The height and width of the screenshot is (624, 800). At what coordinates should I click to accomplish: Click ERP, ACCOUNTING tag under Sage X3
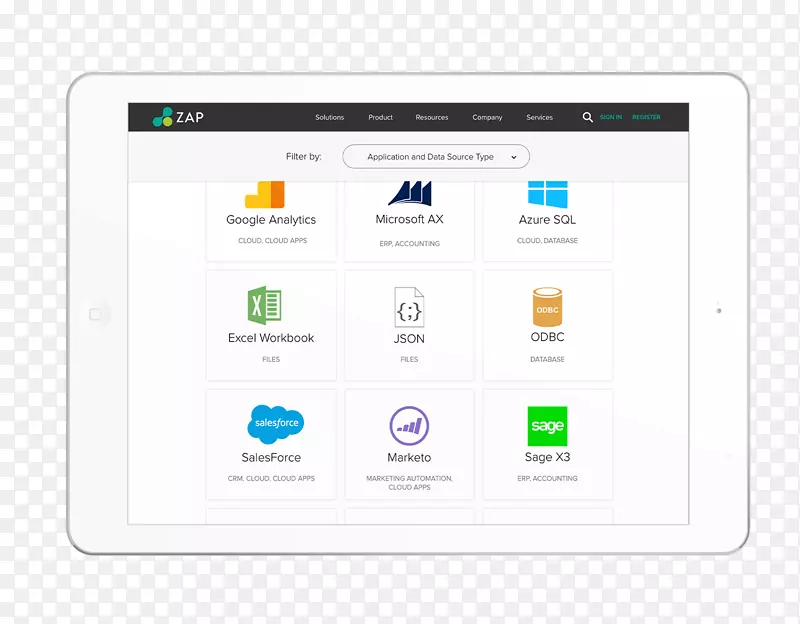(x=547, y=479)
